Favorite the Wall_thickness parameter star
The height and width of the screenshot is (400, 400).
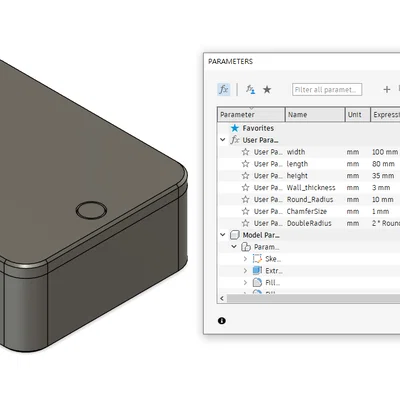click(x=246, y=188)
